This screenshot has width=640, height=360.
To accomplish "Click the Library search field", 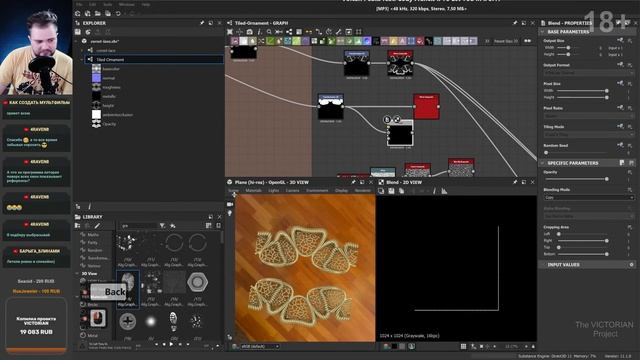I will (x=139, y=226).
